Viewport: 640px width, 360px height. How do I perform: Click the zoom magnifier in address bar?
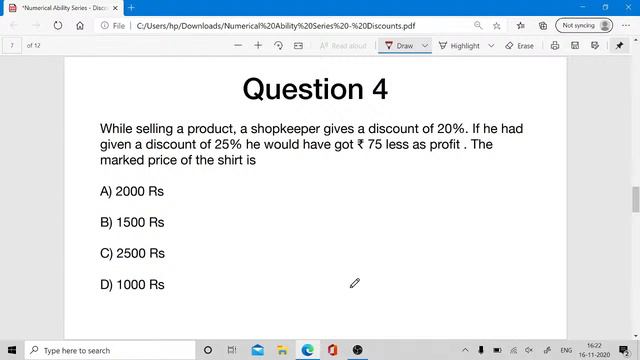click(478, 26)
